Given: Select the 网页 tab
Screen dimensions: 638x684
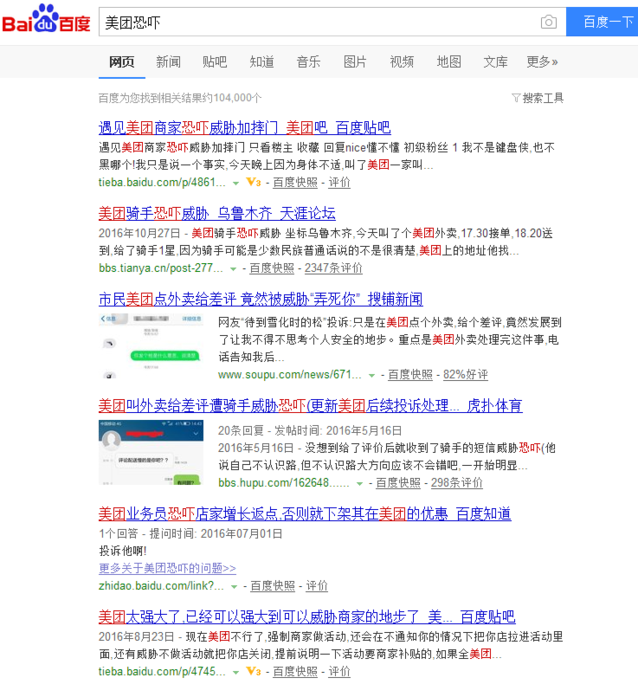Looking at the screenshot, I should coord(122,62).
